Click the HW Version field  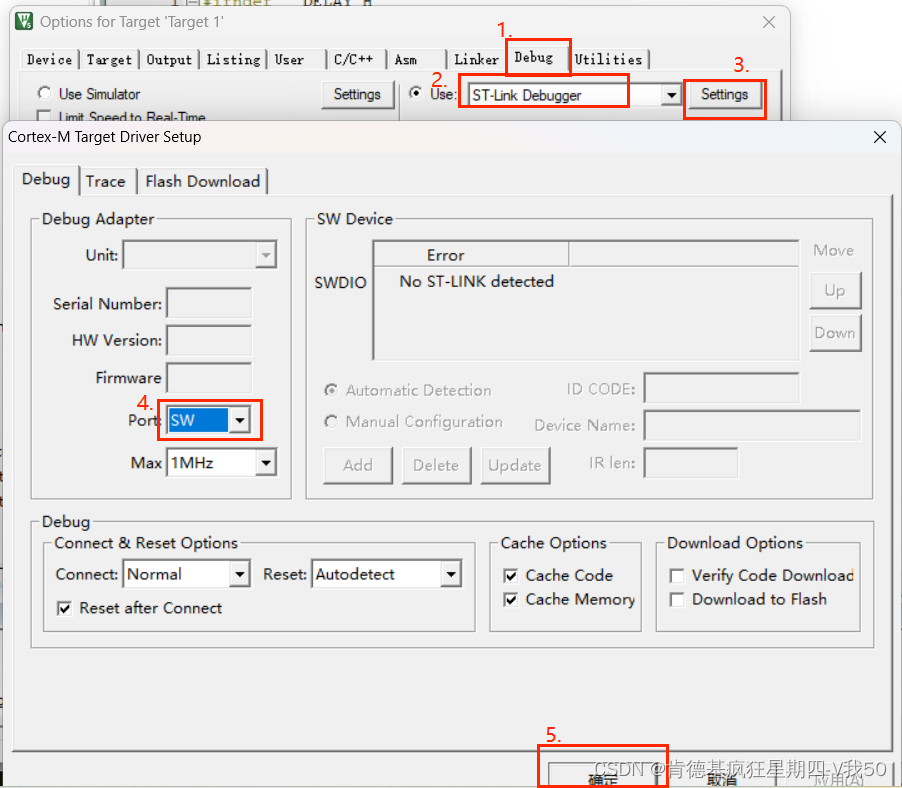(209, 340)
